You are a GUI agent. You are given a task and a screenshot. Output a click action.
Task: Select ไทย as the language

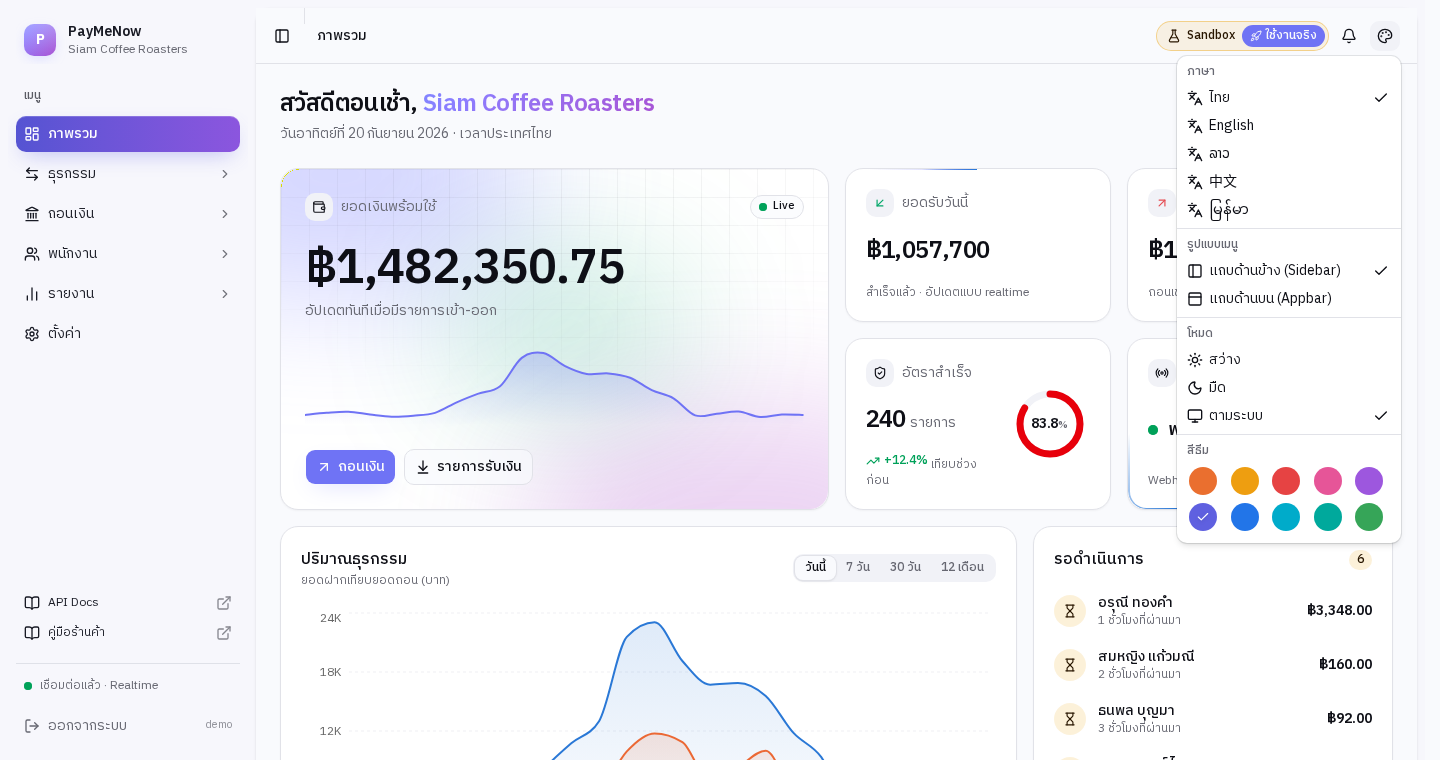(x=1289, y=98)
